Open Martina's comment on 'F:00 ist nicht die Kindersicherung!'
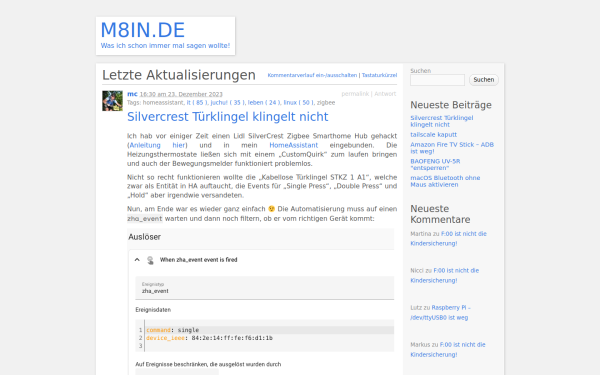 (x=448, y=238)
